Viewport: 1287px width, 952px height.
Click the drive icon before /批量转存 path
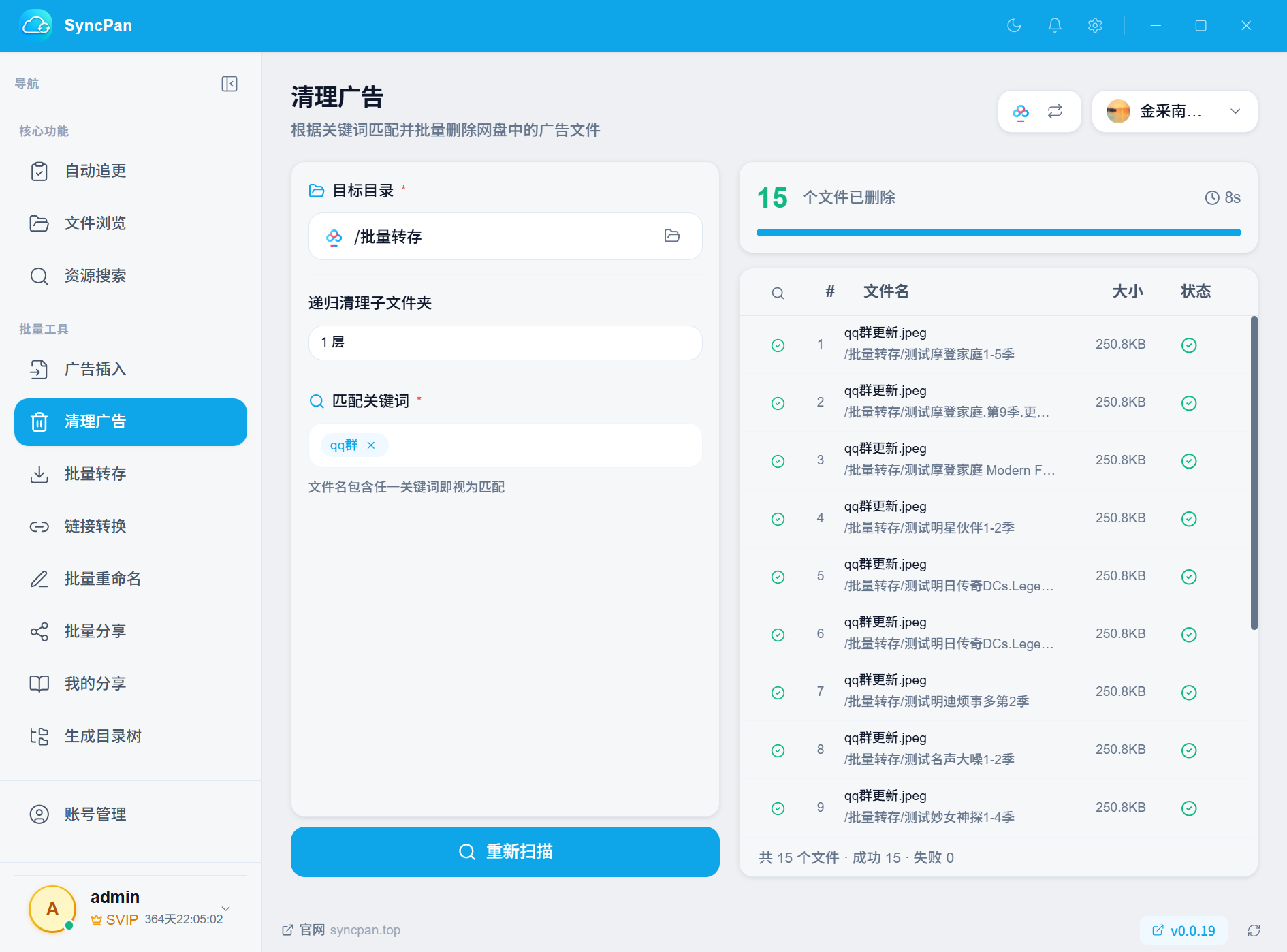334,236
